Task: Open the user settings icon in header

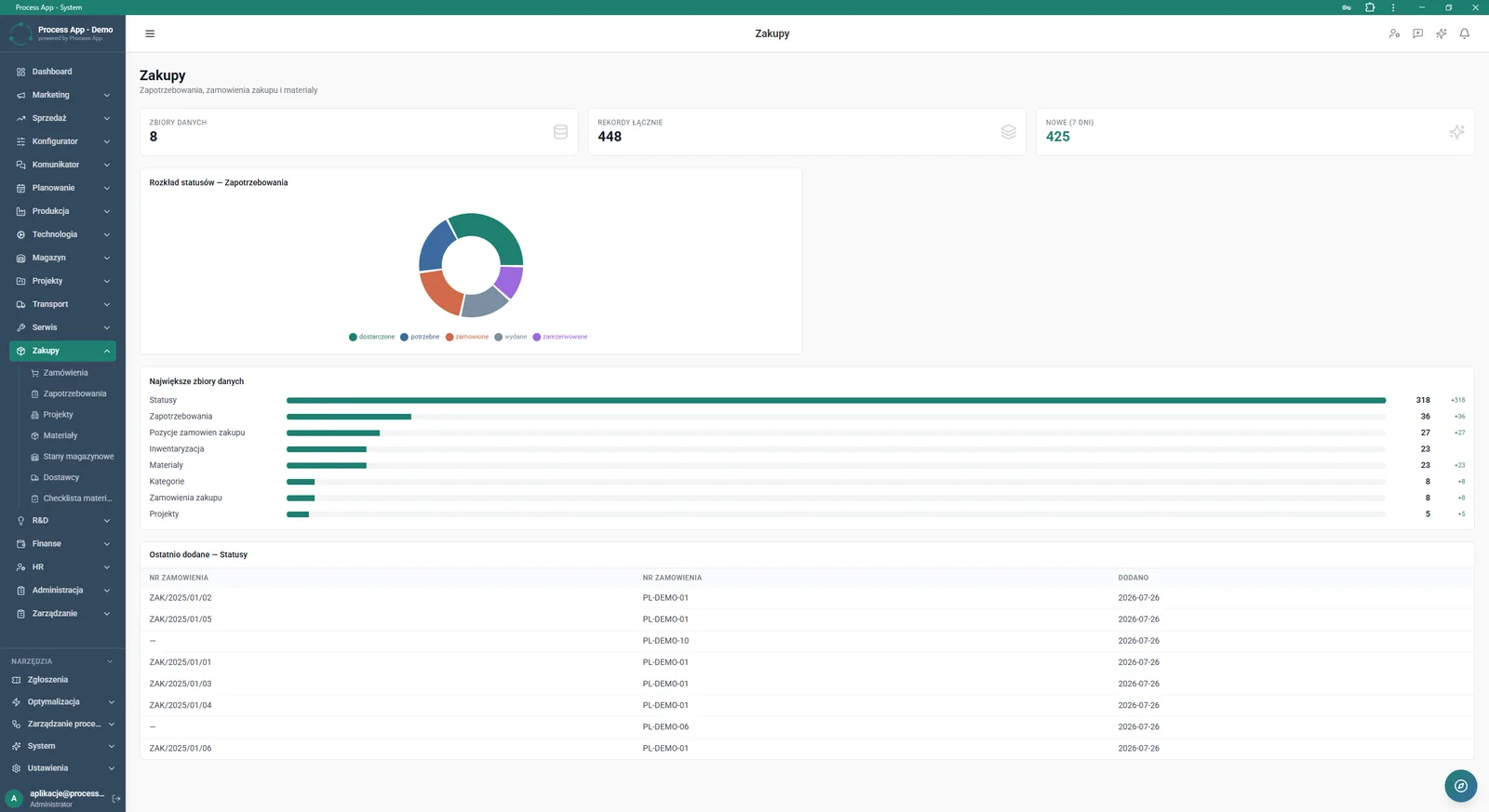Action: (x=1394, y=33)
